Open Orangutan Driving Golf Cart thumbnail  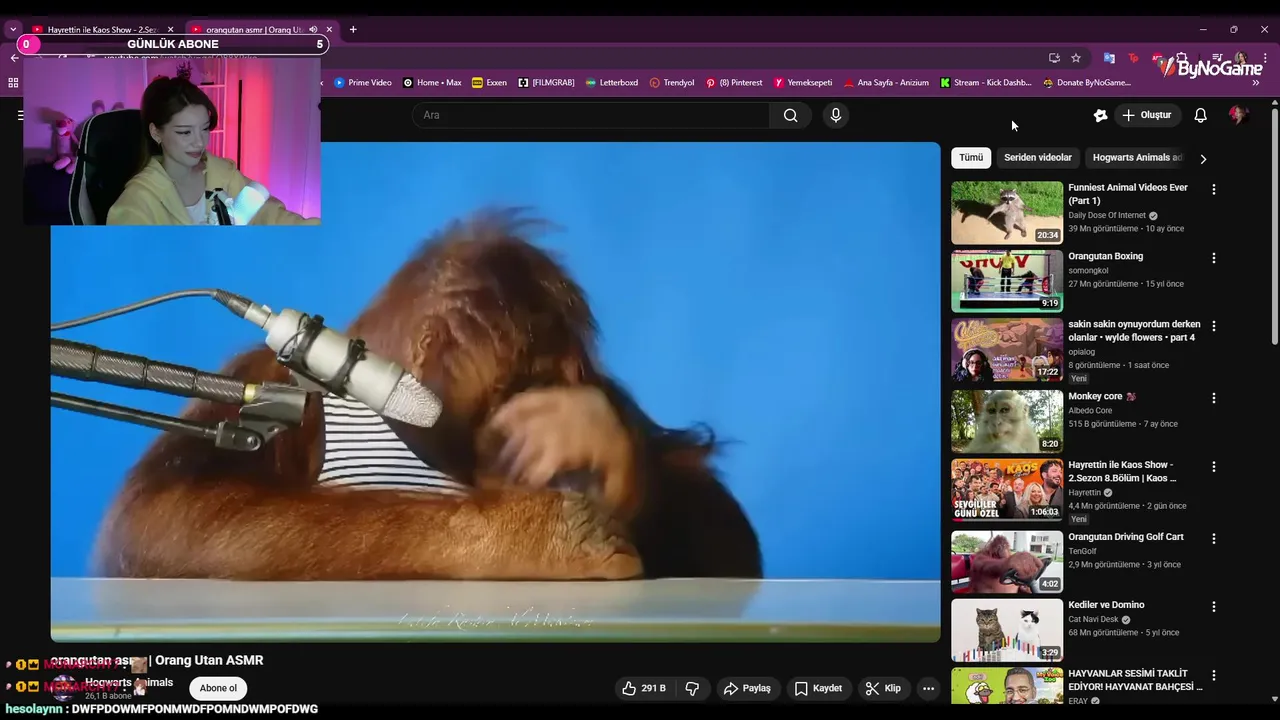click(x=1007, y=561)
